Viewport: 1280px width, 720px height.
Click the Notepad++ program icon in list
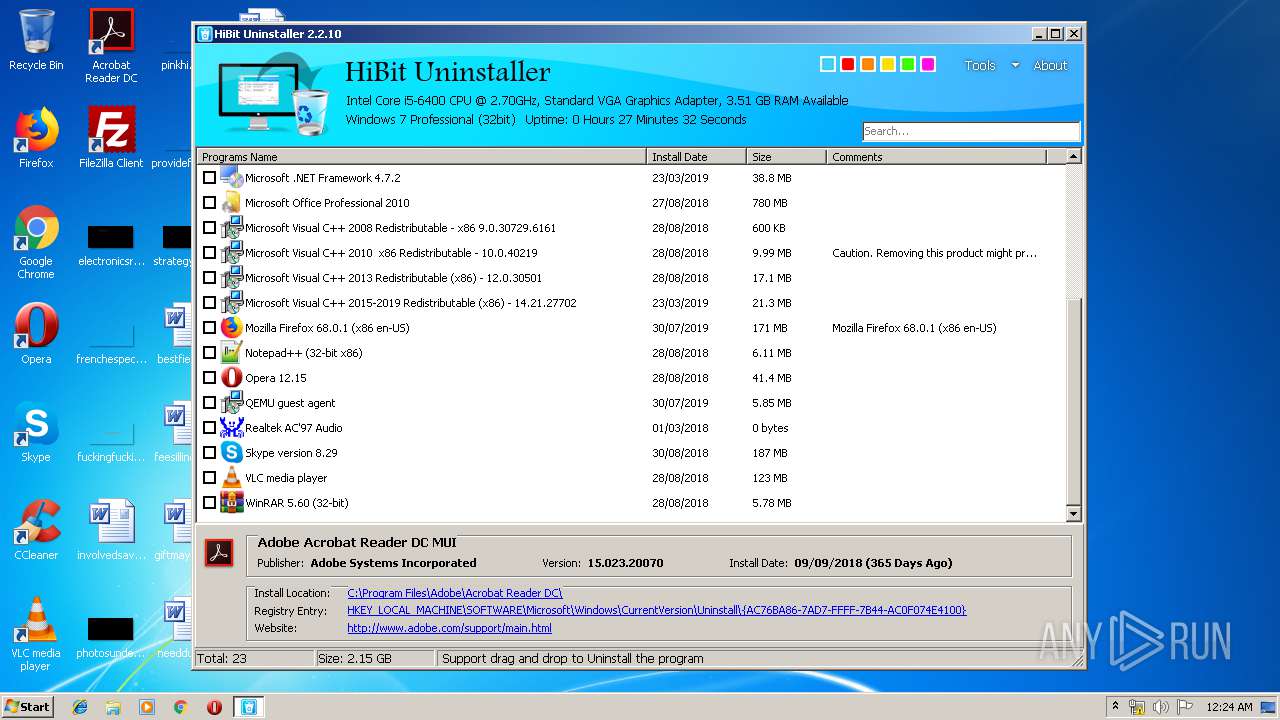tap(231, 353)
